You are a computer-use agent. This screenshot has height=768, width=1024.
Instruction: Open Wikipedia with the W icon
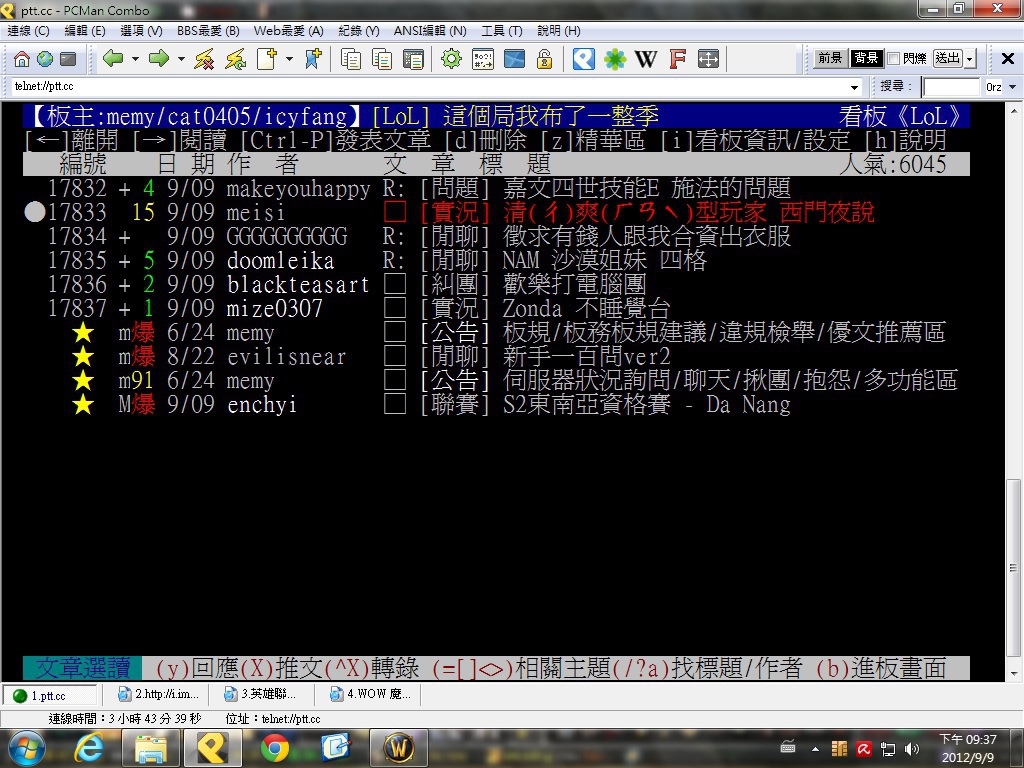pos(646,59)
